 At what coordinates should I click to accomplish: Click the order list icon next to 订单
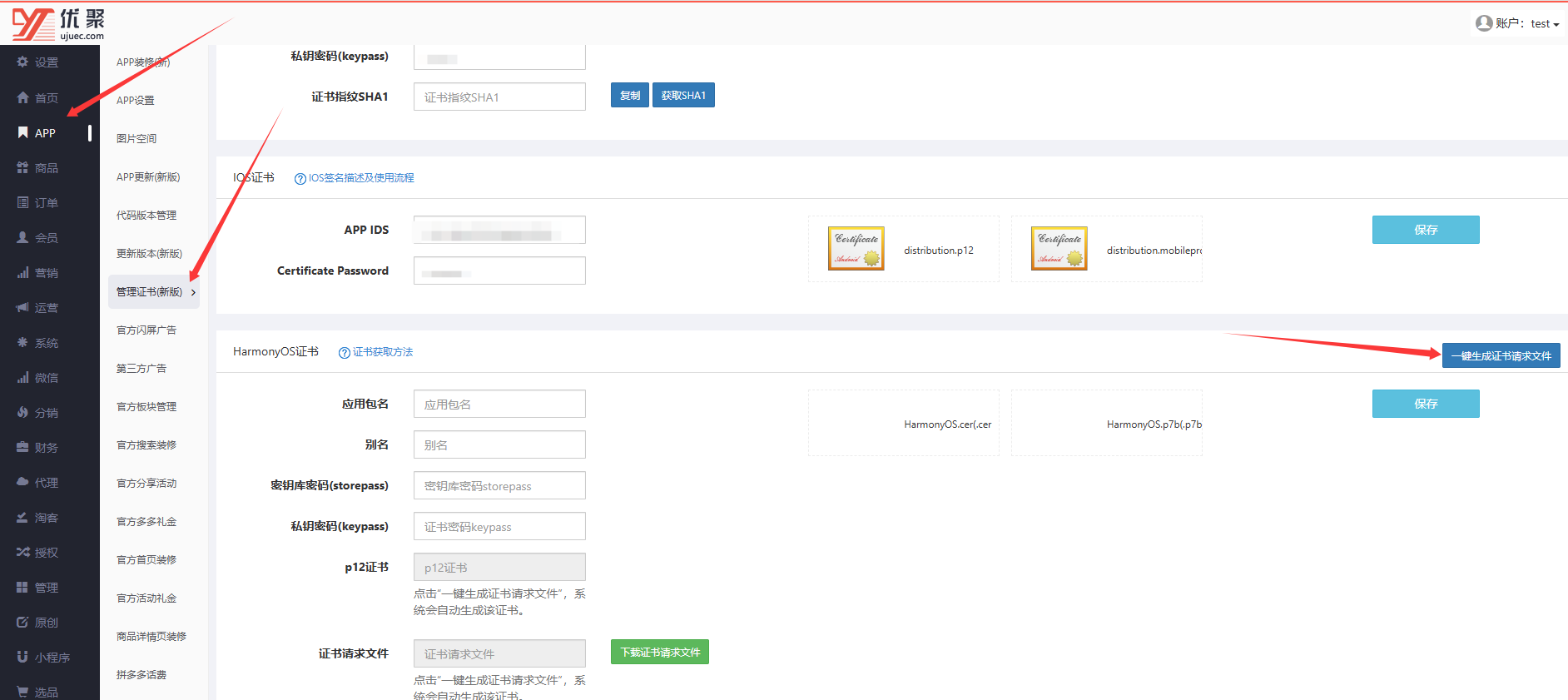point(22,202)
